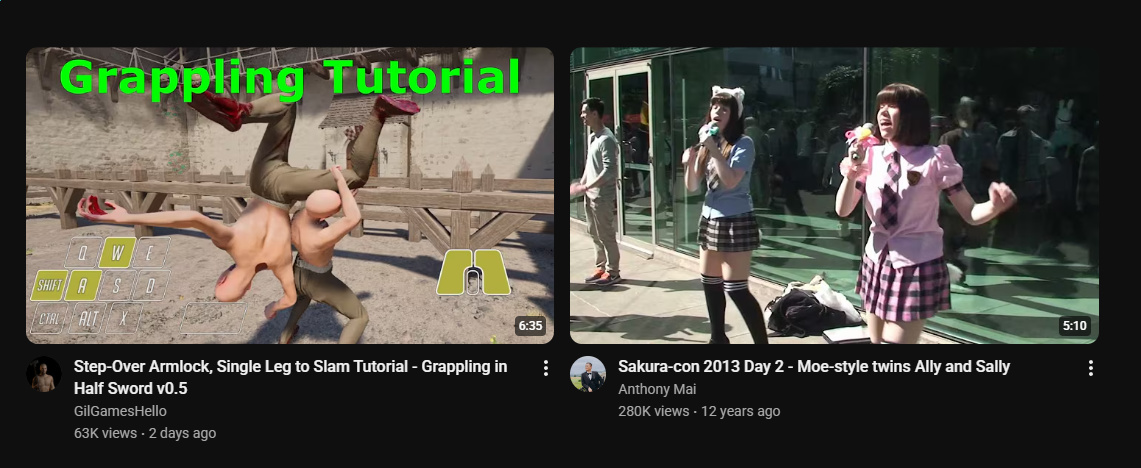The image size is (1141, 468).
Task: Click the 6:35 duration badge
Action: click(530, 325)
